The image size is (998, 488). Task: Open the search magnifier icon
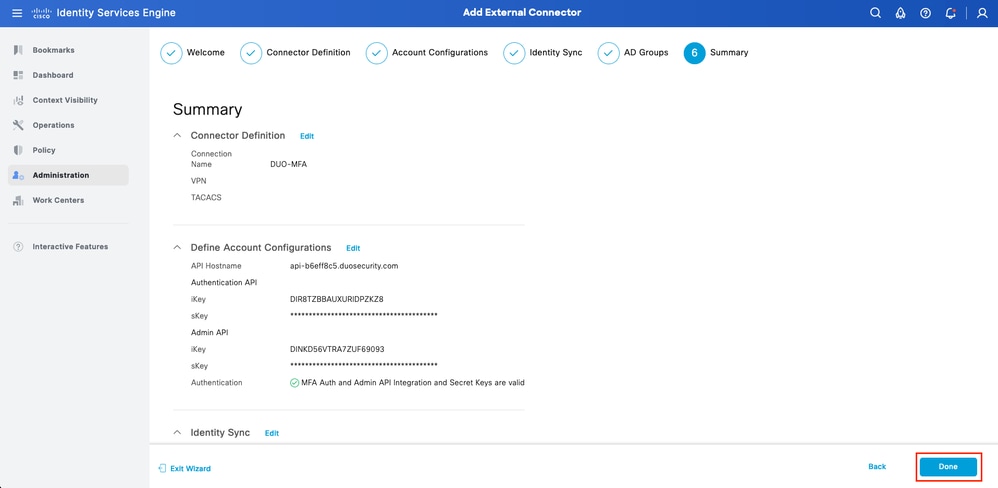pyautogui.click(x=875, y=13)
